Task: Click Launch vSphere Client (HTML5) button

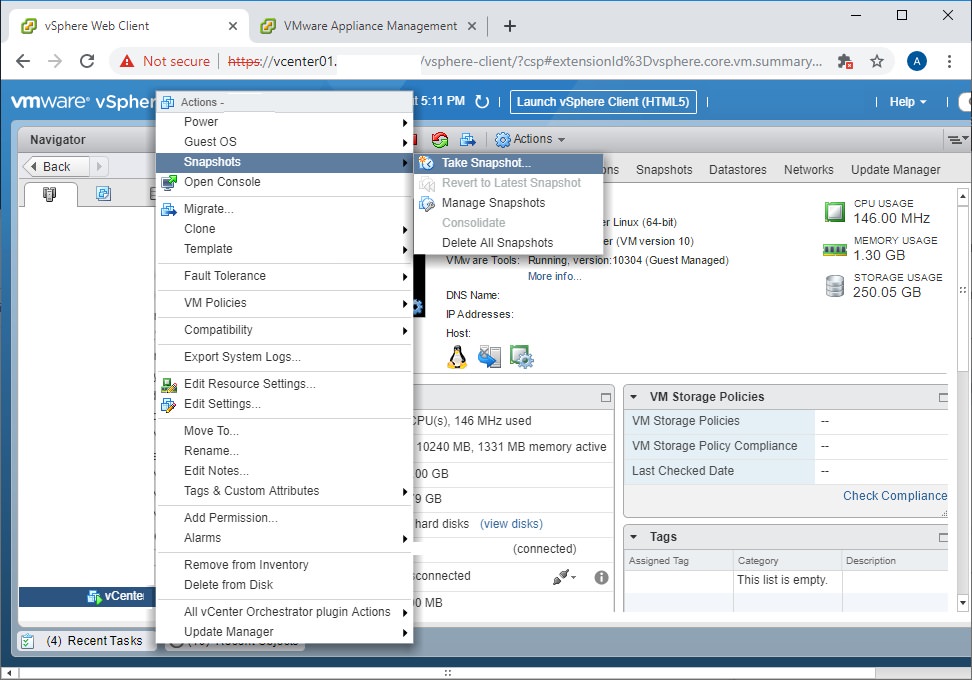Action: pyautogui.click(x=603, y=102)
